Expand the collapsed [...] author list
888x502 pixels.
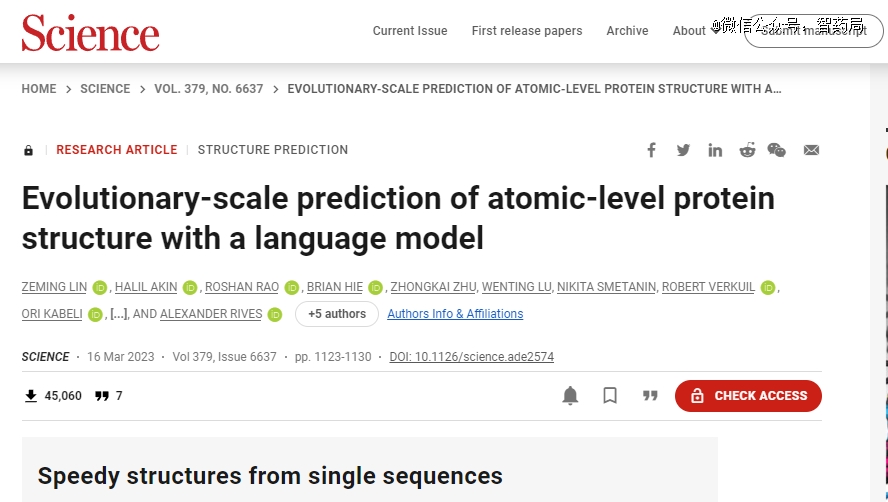[x=118, y=314]
